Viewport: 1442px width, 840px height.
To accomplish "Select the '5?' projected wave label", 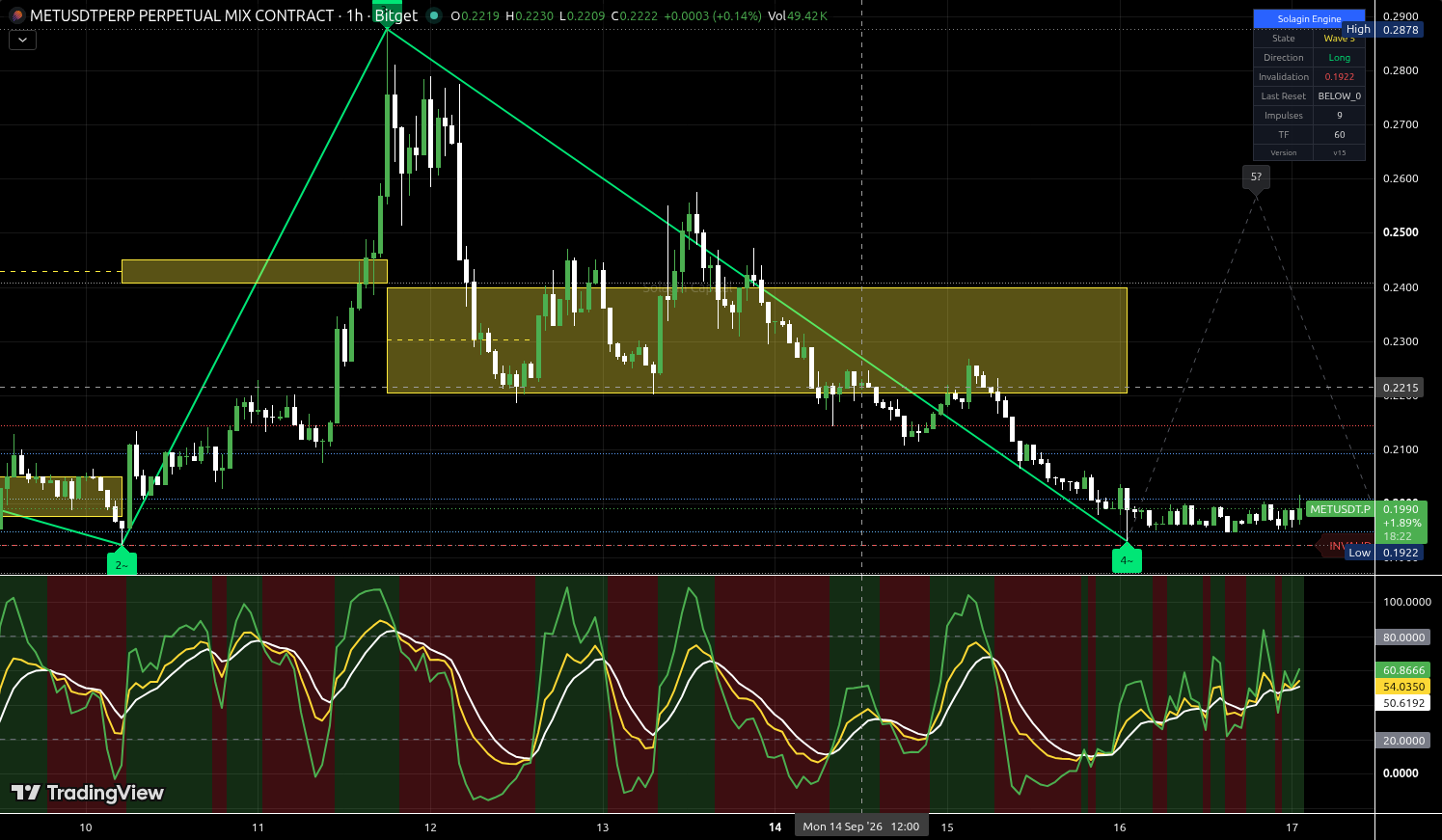I will 1256,179.
